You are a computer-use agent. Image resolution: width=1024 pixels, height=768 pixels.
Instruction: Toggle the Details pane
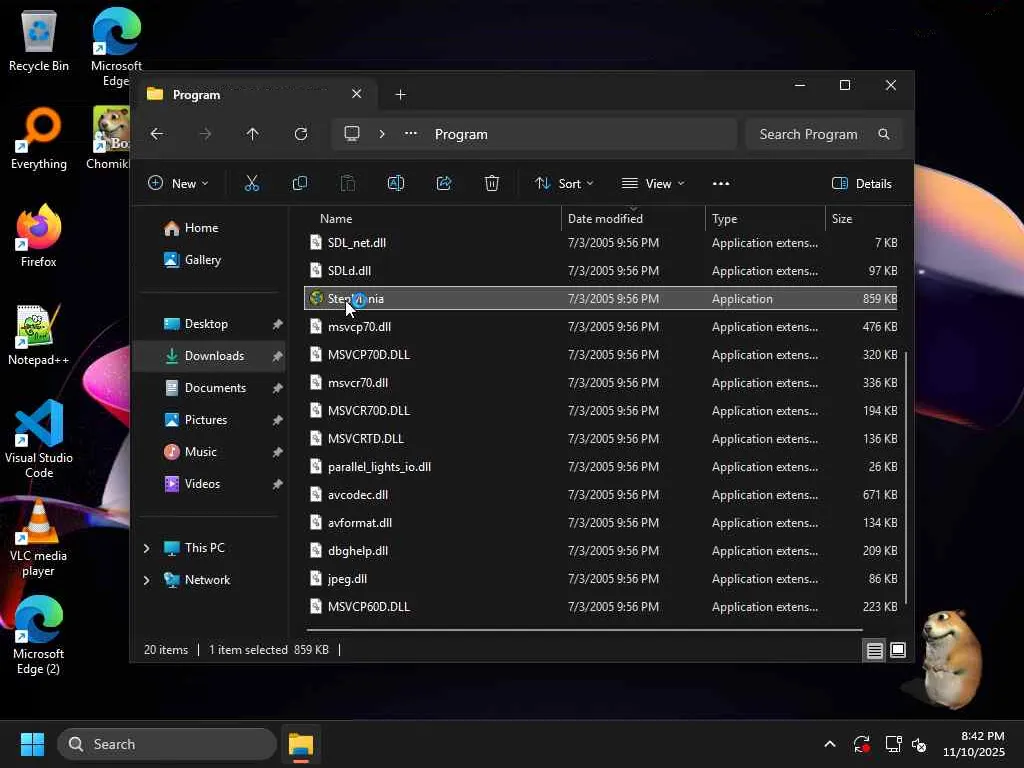tap(861, 183)
